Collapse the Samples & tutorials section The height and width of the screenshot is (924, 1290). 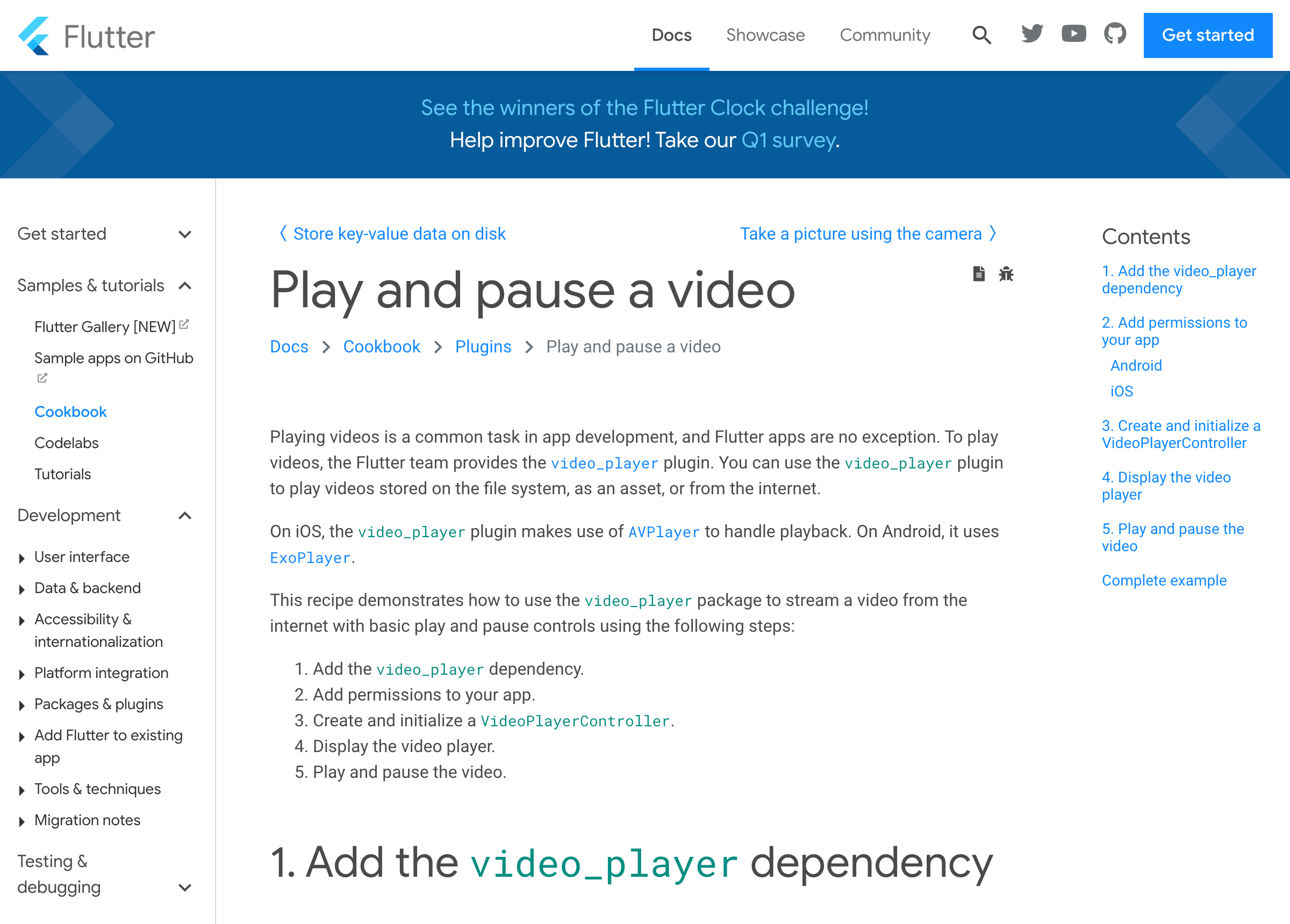[184, 285]
